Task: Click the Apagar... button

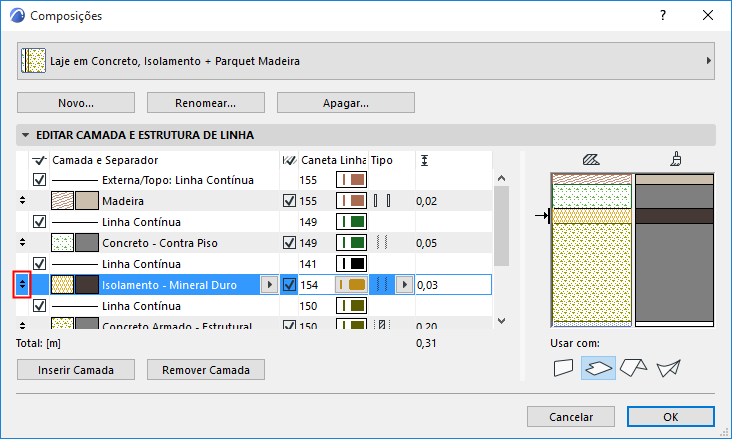Action: click(x=345, y=103)
